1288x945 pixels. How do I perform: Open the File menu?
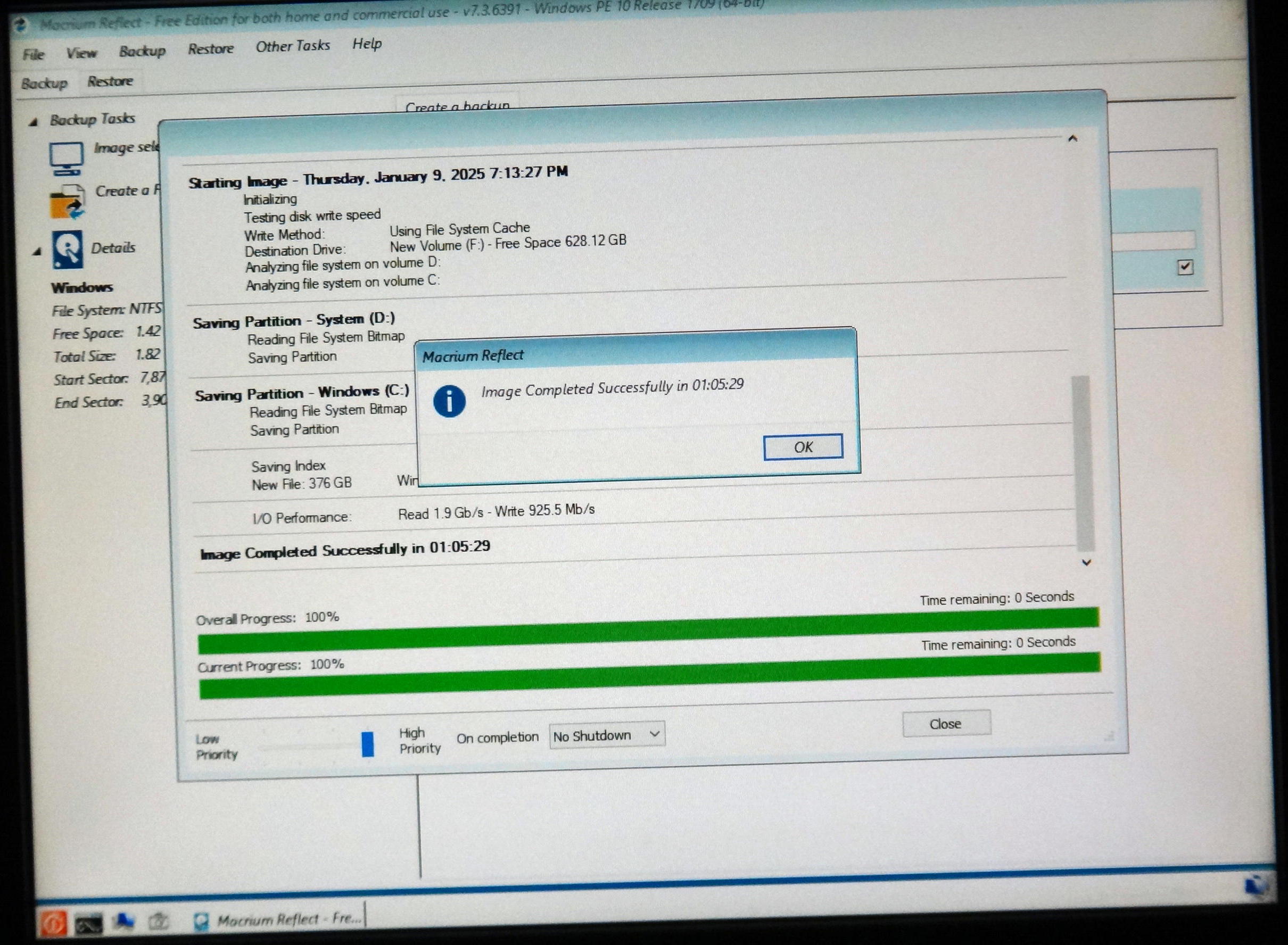click(33, 54)
